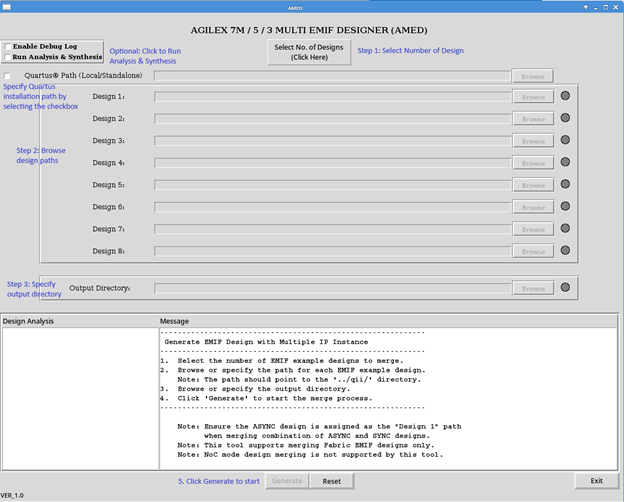Click the Output Directory text field
Screen dimensions: 624x502
coord(332,288)
